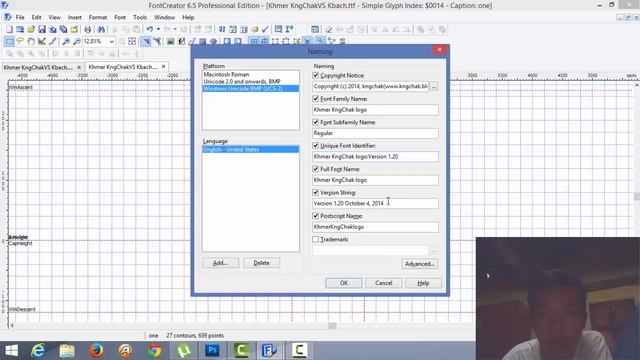Select the contour mode arrow tool
Viewport: 640px width, 360px height.
pos(146,41)
